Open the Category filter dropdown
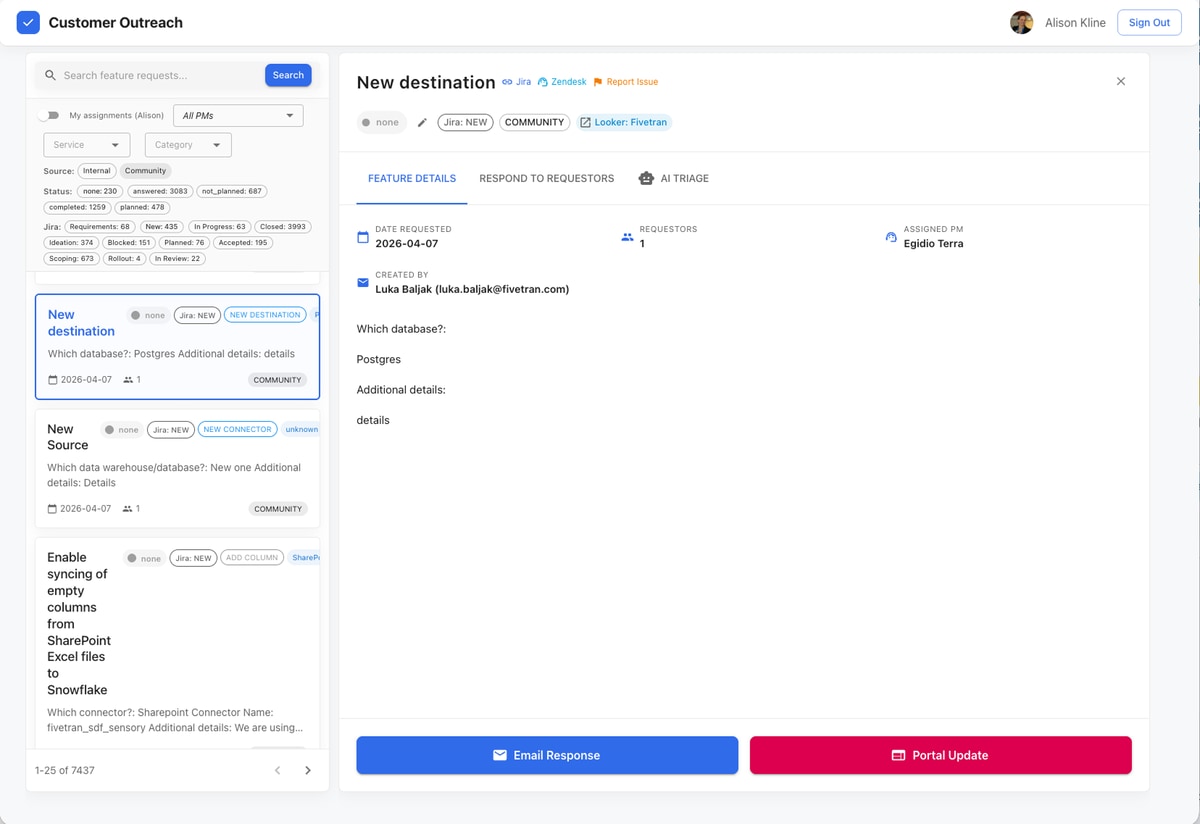1200x824 pixels. [188, 145]
